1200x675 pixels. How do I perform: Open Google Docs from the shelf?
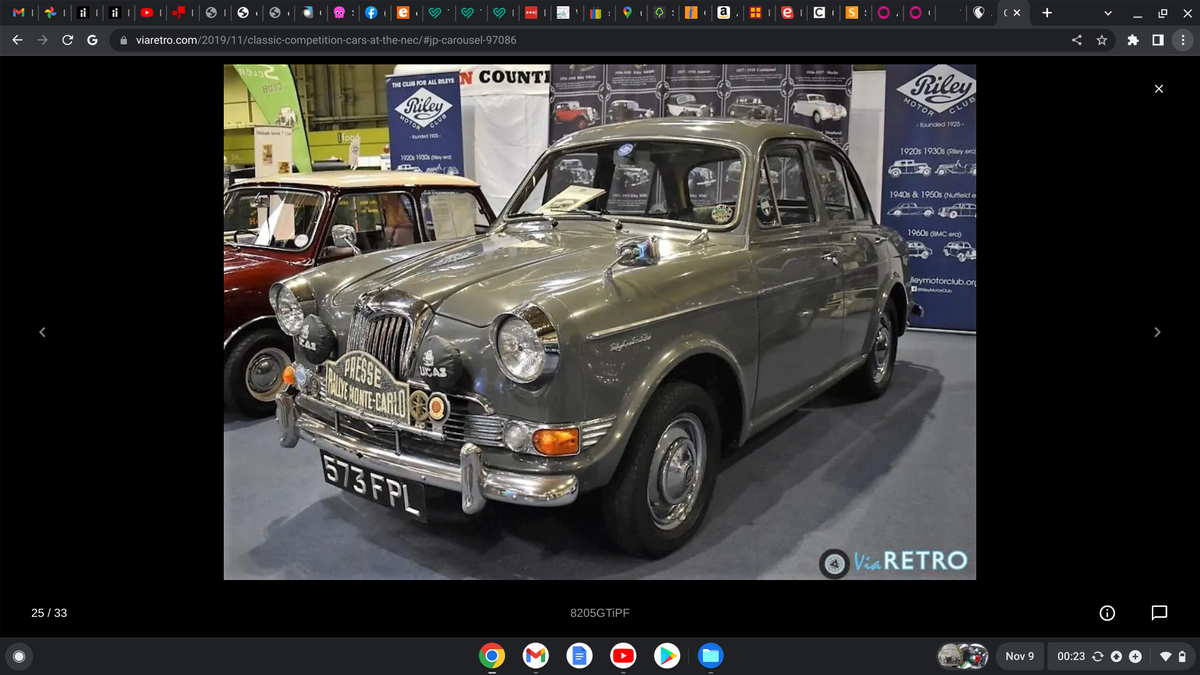pos(579,656)
